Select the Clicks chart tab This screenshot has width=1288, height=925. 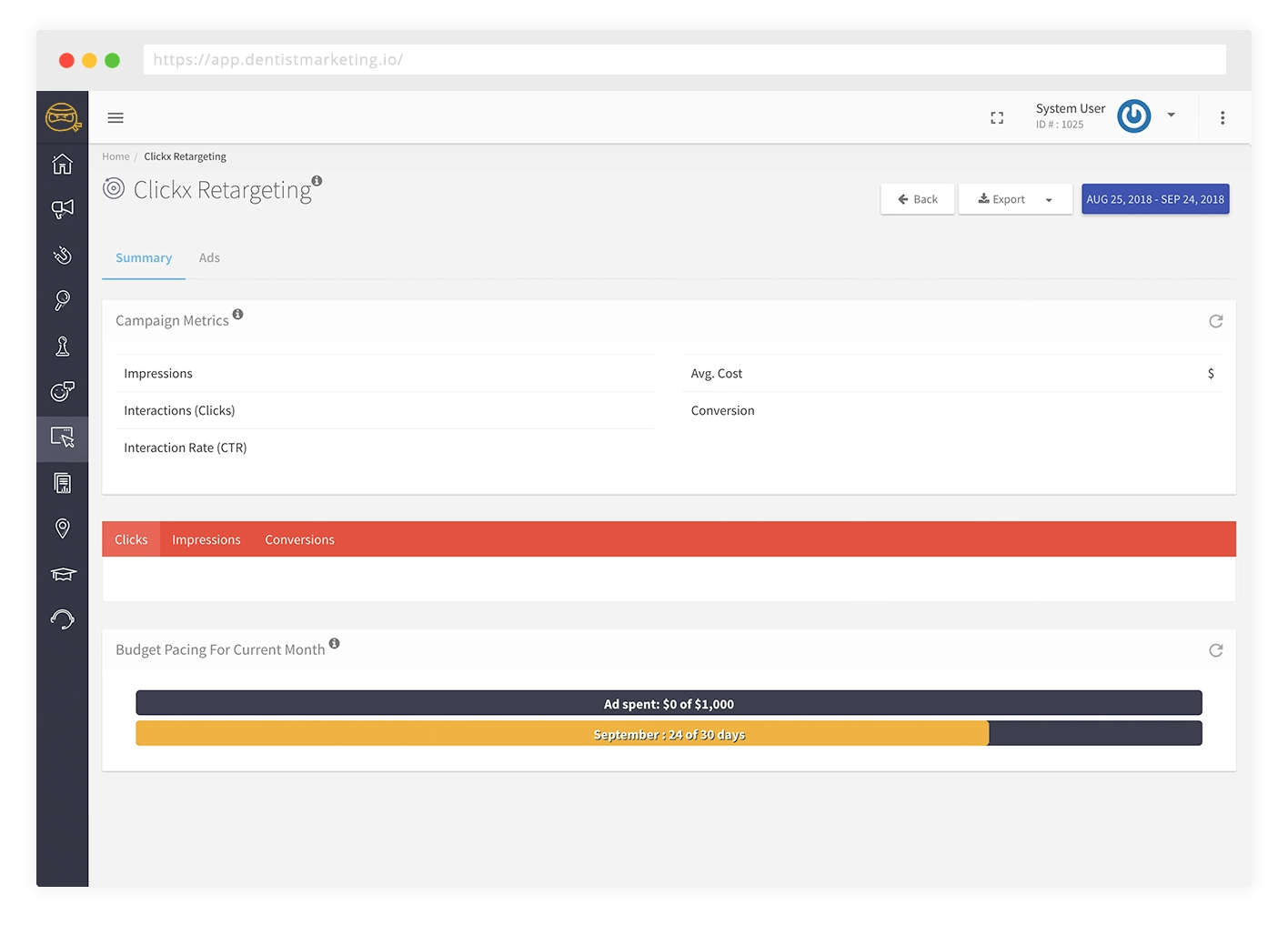click(131, 539)
